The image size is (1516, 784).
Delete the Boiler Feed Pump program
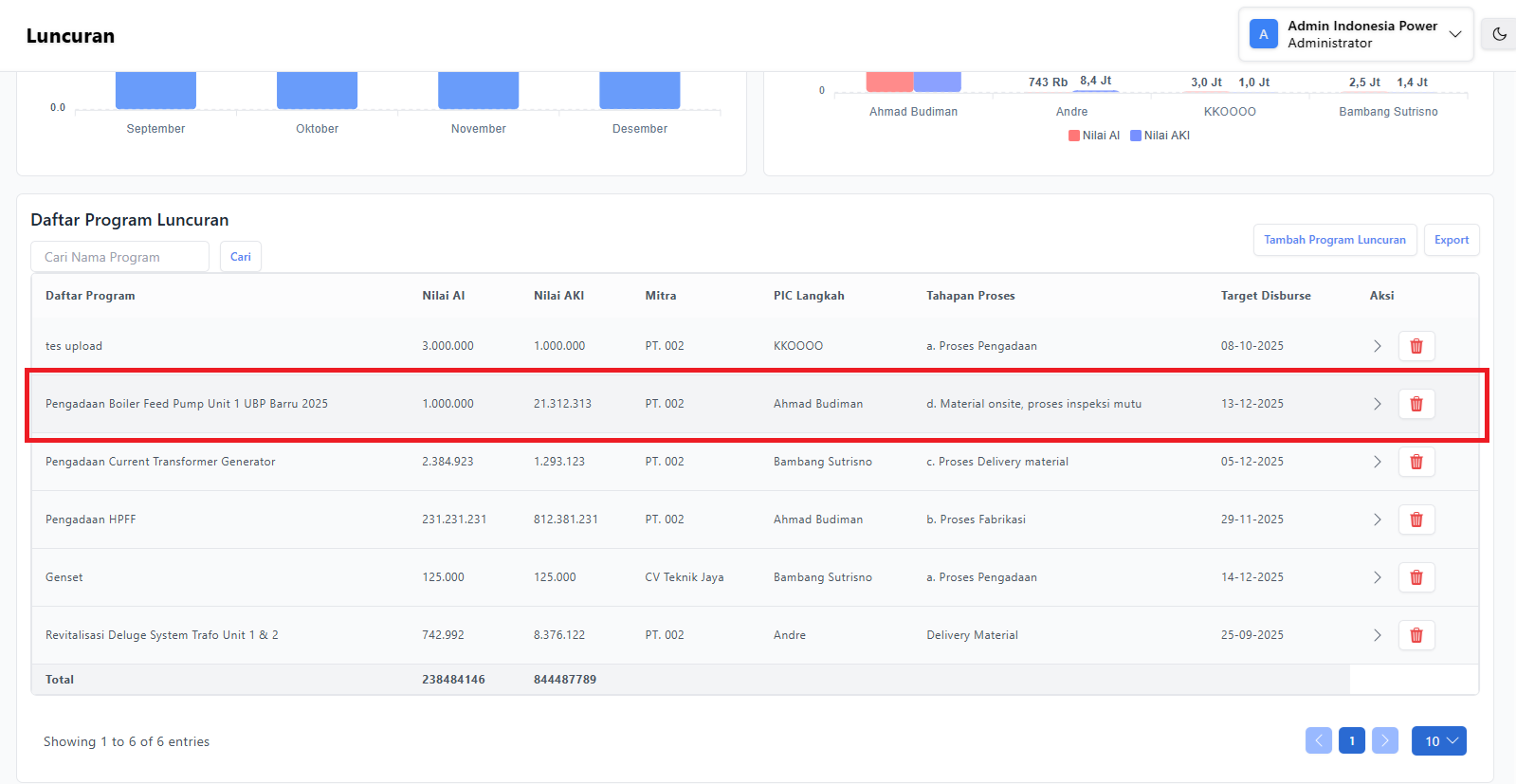click(1416, 404)
